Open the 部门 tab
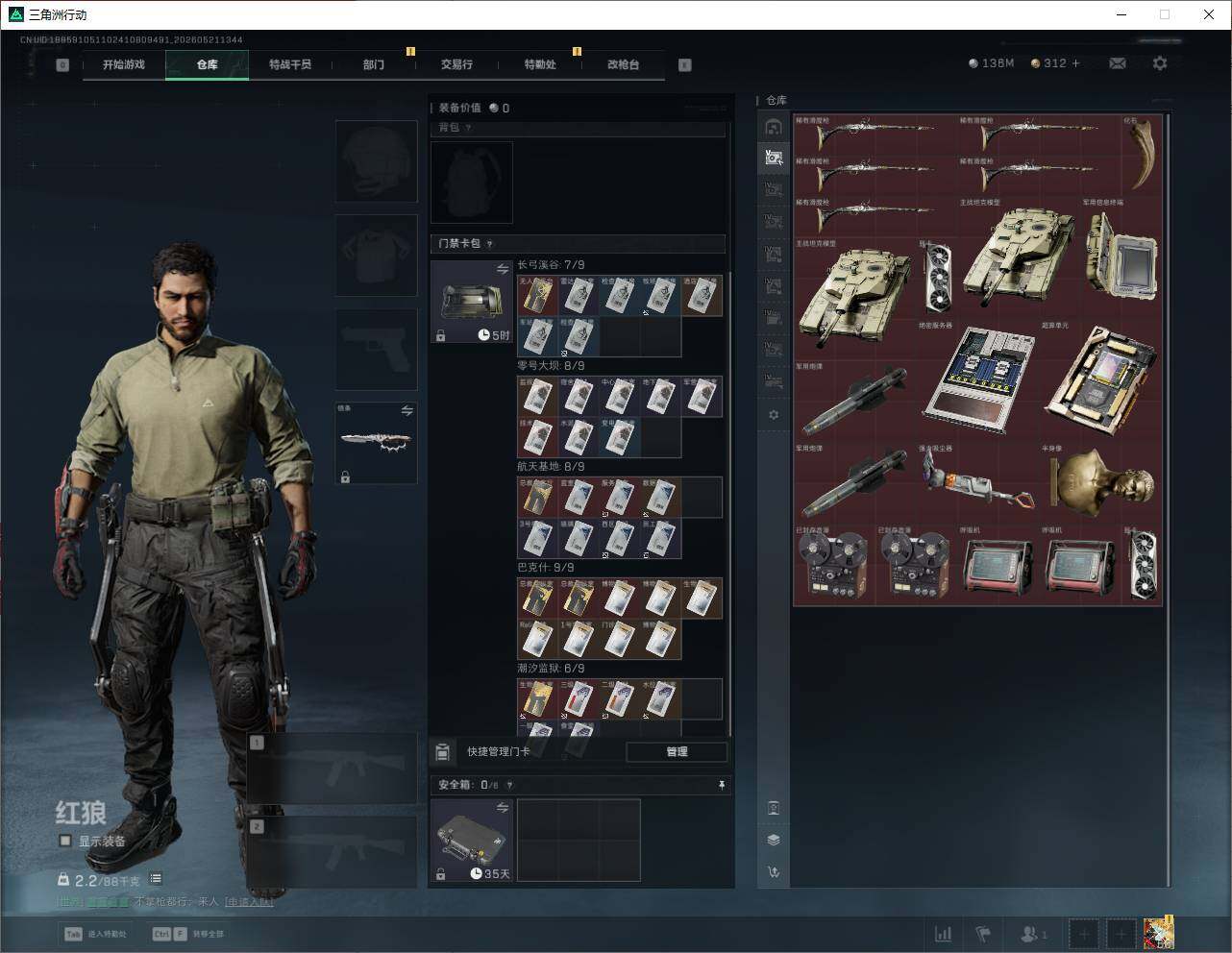1232x953 pixels. [x=374, y=64]
